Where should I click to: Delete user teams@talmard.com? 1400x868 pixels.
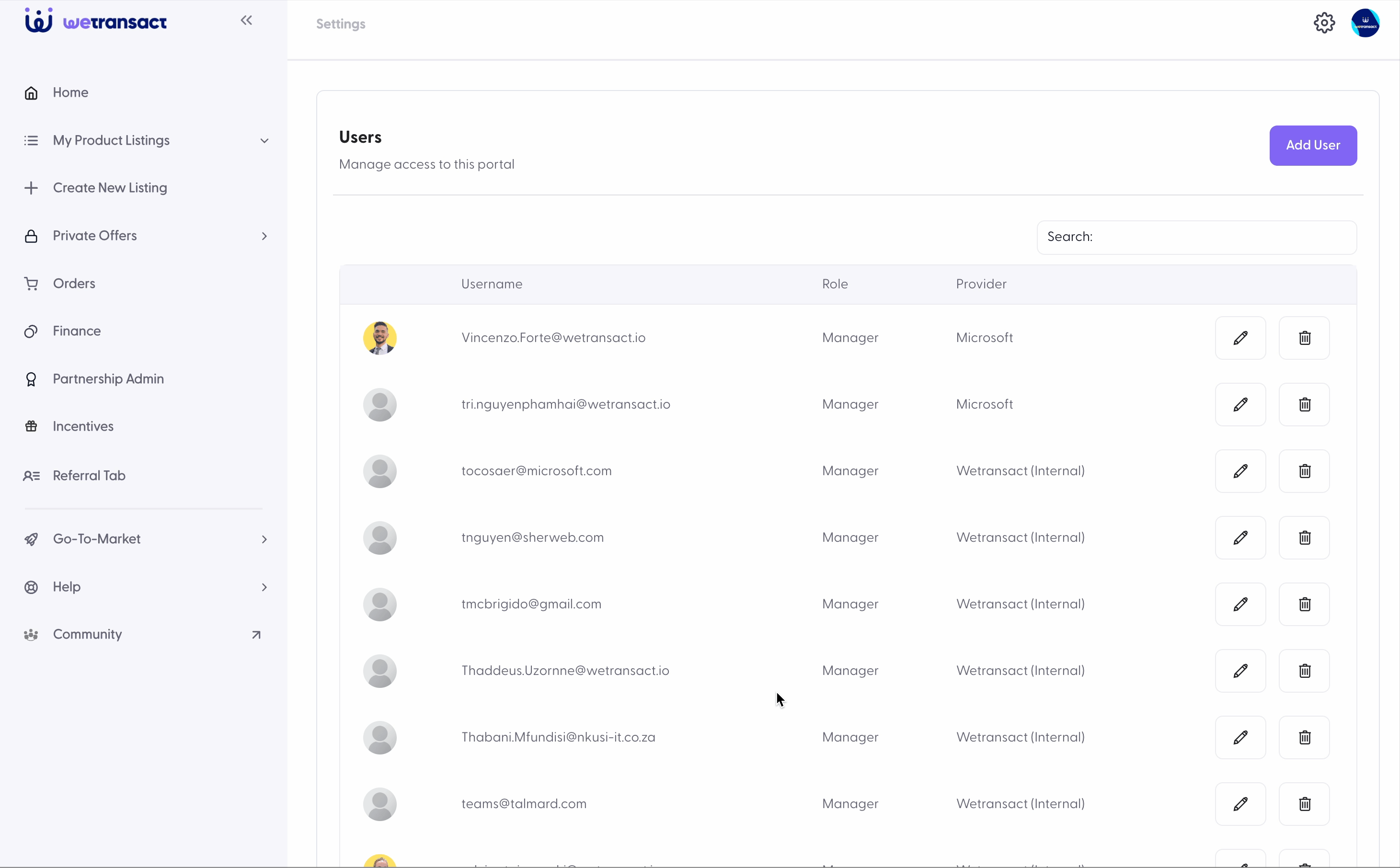click(1304, 804)
